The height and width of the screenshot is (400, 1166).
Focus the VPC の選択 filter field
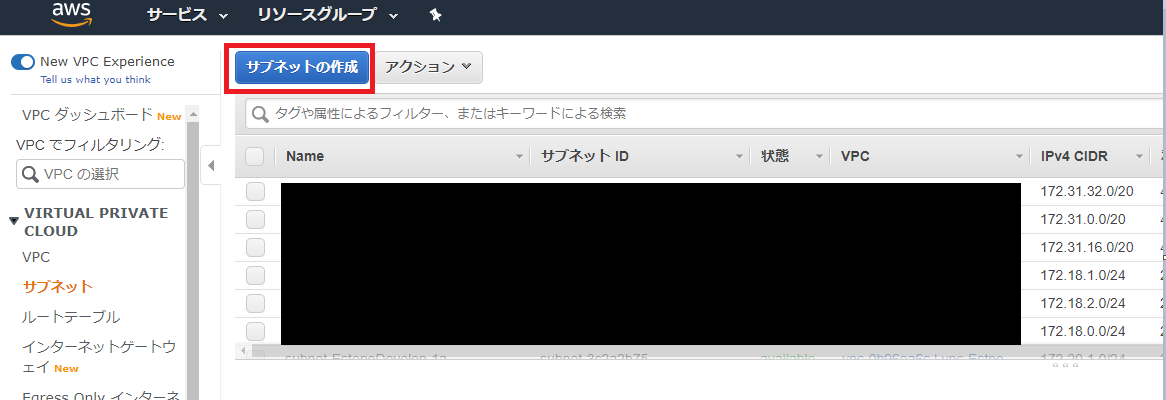(100, 175)
